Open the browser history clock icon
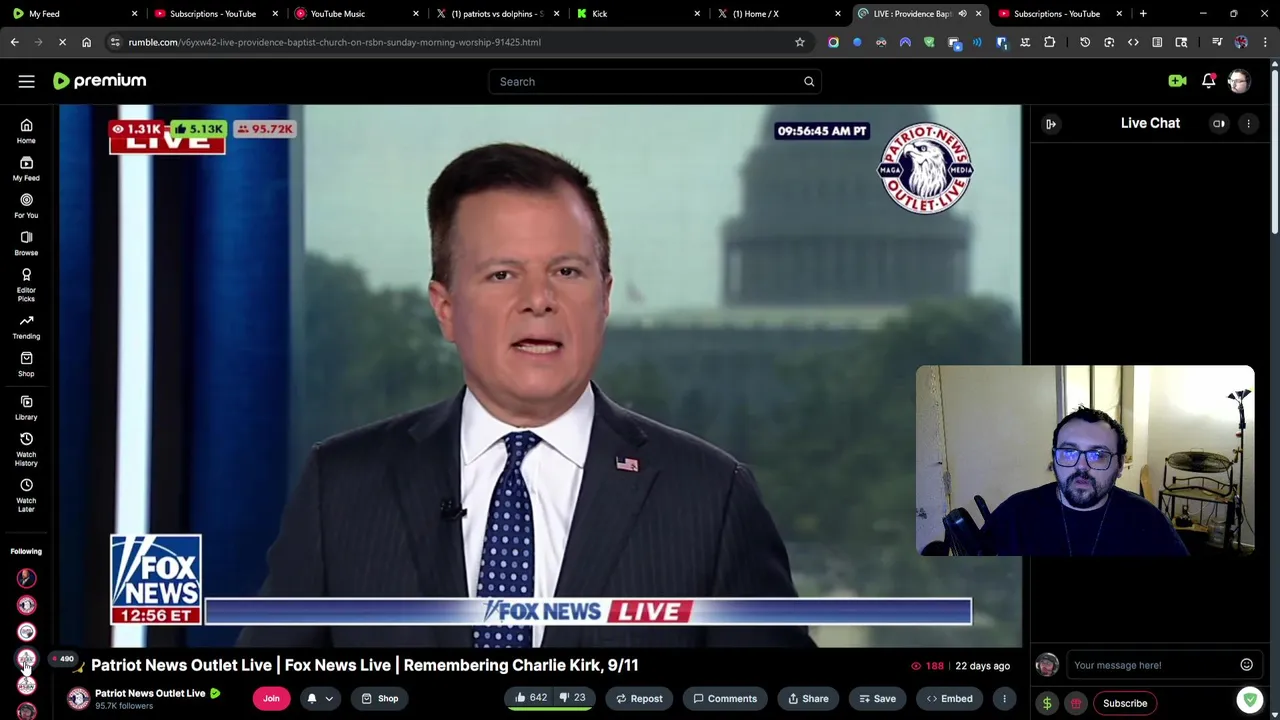This screenshot has height=720, width=1280. coord(1085,42)
